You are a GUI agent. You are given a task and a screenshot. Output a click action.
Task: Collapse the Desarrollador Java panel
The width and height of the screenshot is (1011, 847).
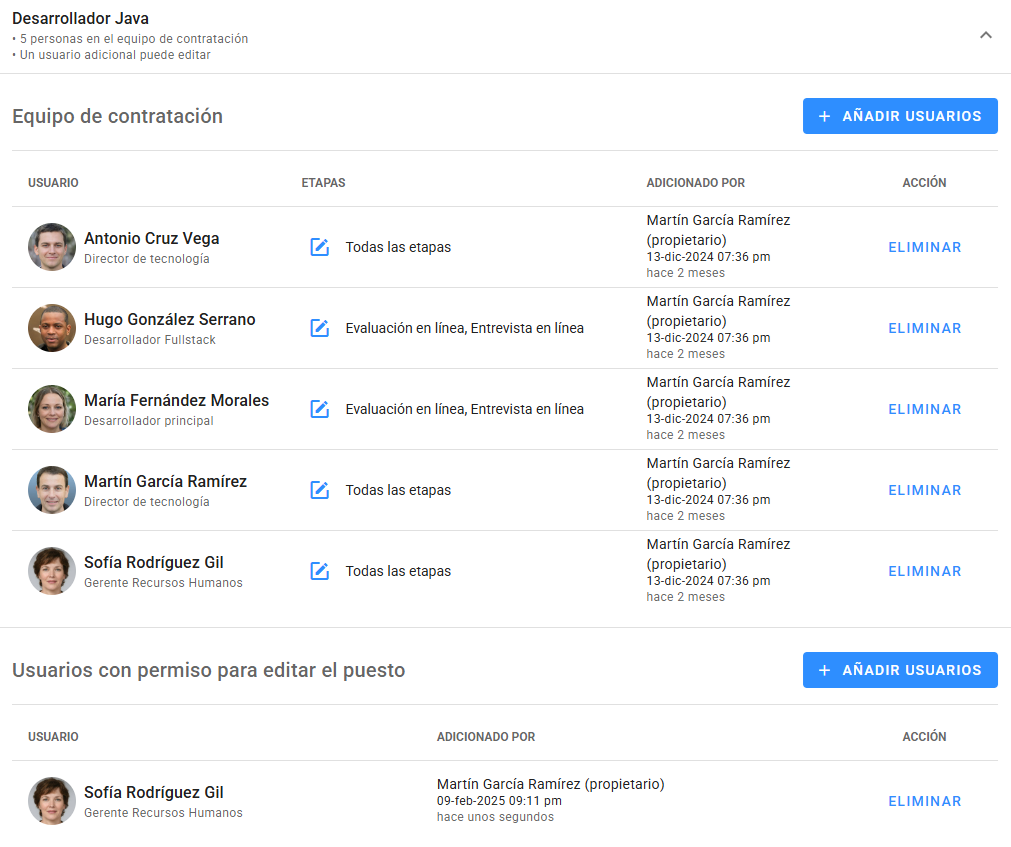[985, 35]
